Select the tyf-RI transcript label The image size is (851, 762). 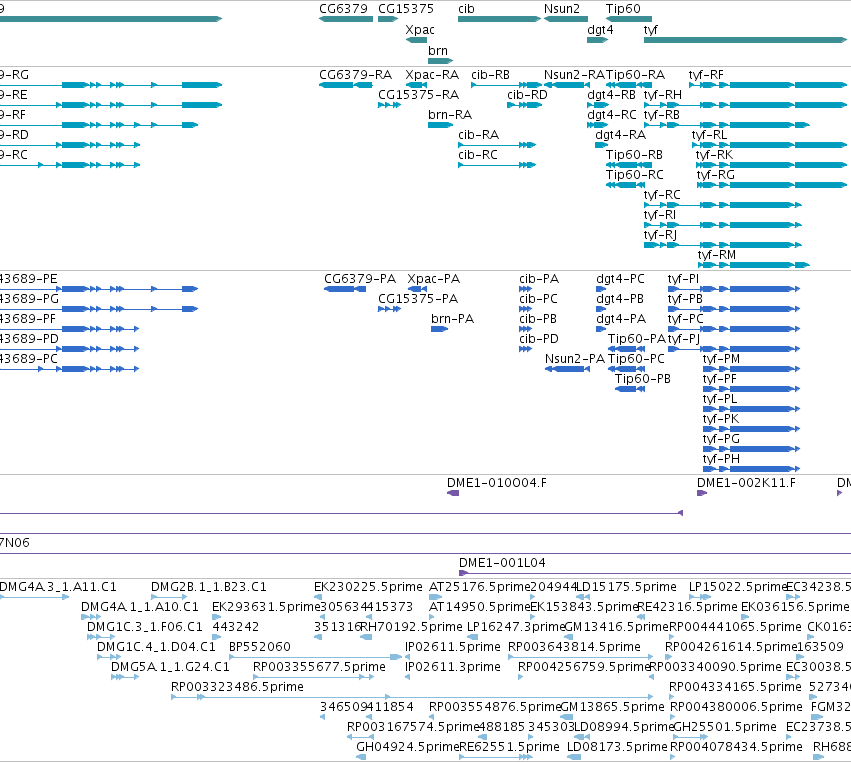tap(660, 215)
